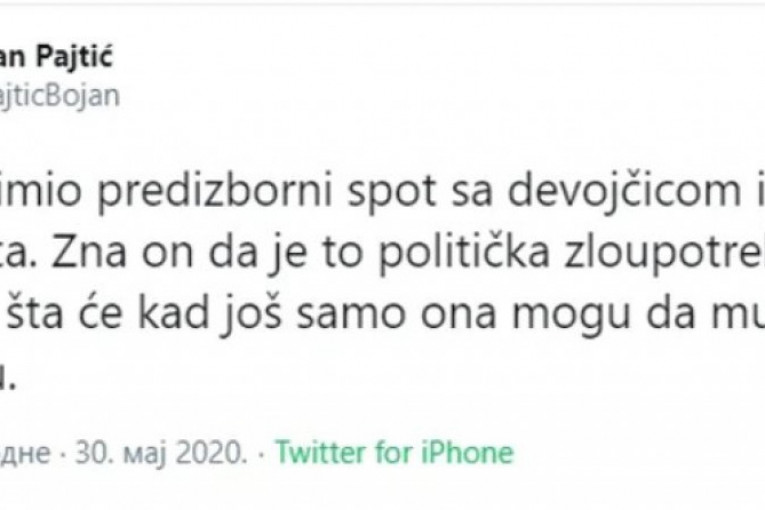Open the Twitter for iPhone source link
765x510 pixels.
[x=394, y=452]
